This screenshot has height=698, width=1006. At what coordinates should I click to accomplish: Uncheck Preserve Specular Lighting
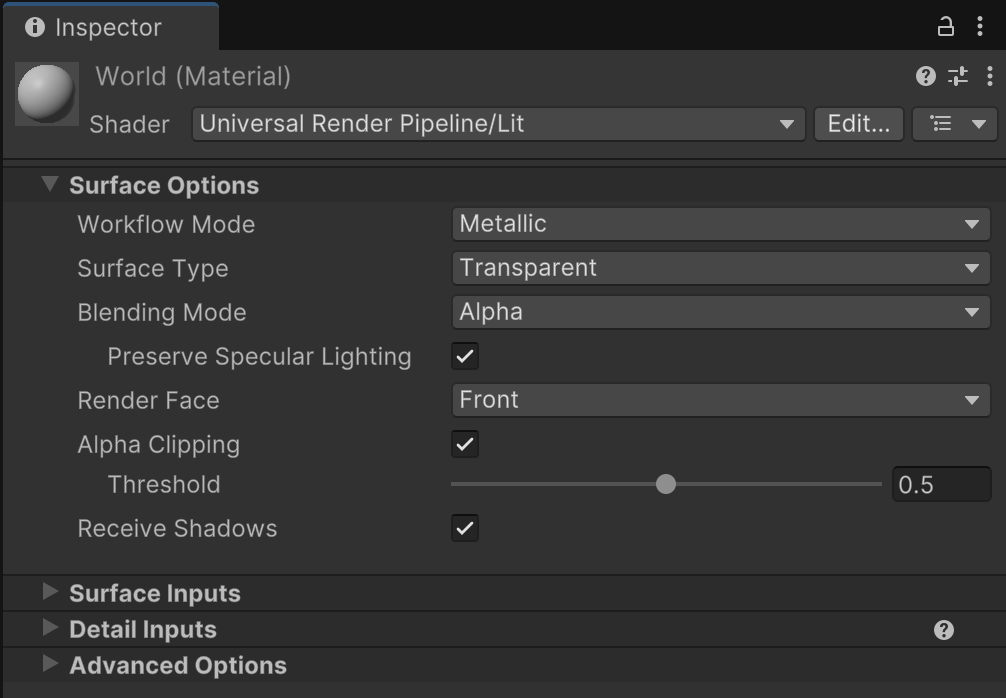tap(465, 356)
